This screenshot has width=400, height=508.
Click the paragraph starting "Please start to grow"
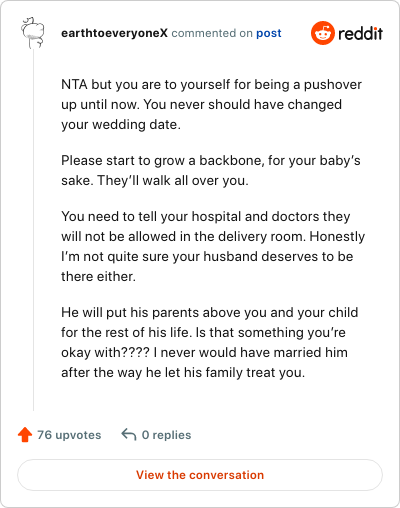(x=211, y=170)
